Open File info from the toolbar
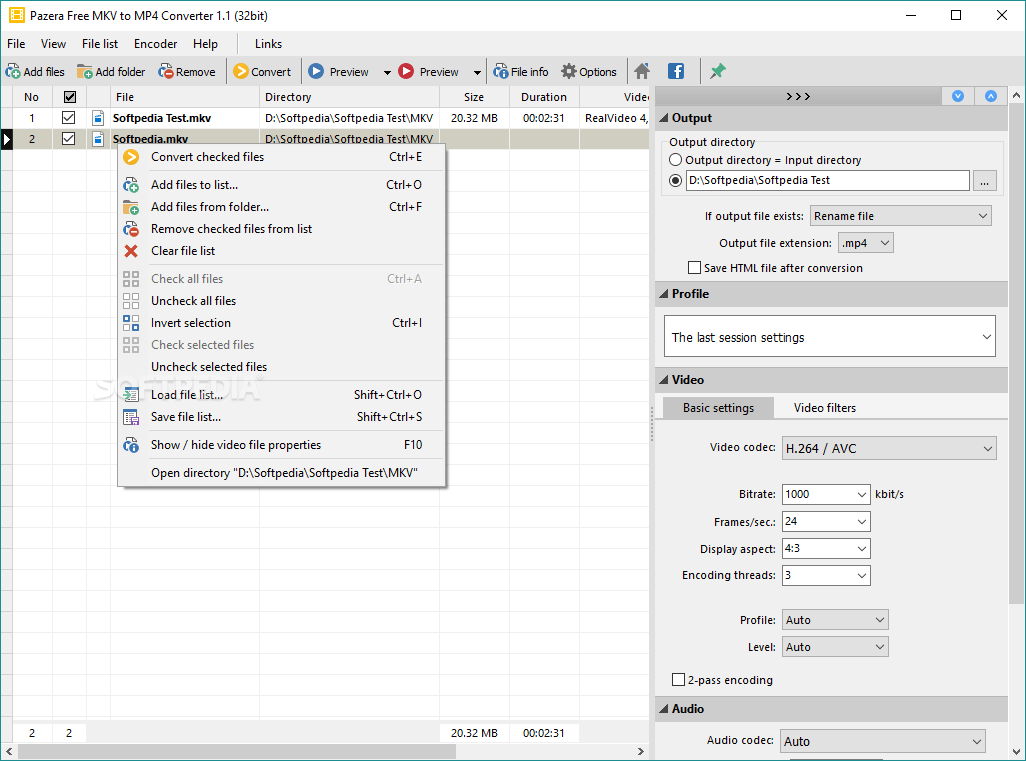This screenshot has height=761, width=1026. pos(521,71)
